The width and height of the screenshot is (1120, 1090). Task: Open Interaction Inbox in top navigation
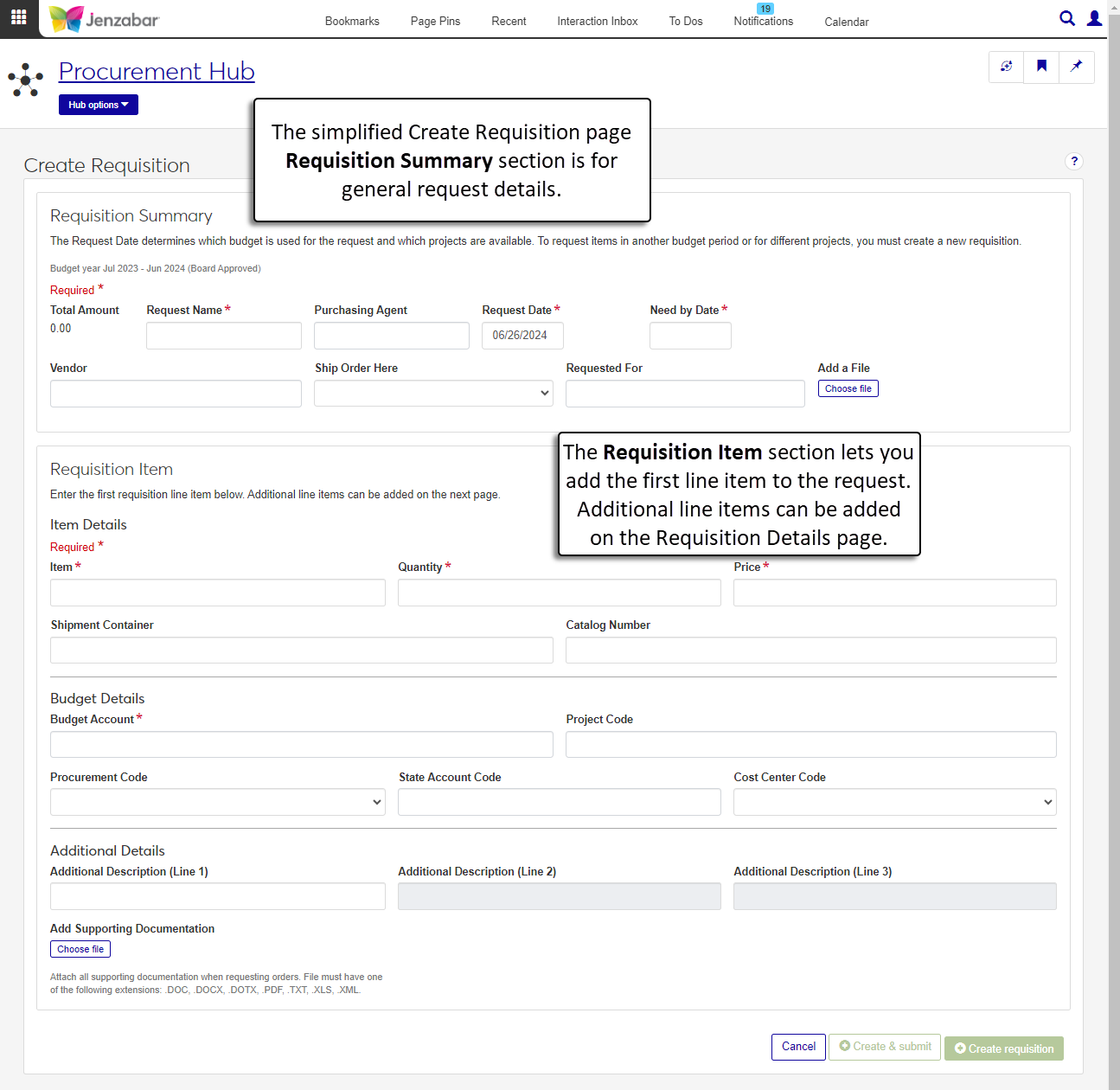(597, 21)
